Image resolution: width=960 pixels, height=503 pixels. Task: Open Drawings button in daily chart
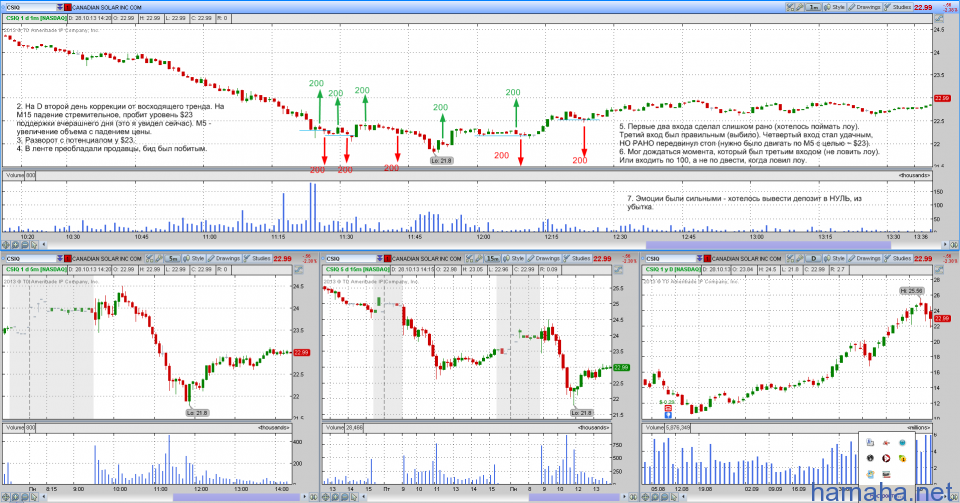click(x=864, y=259)
